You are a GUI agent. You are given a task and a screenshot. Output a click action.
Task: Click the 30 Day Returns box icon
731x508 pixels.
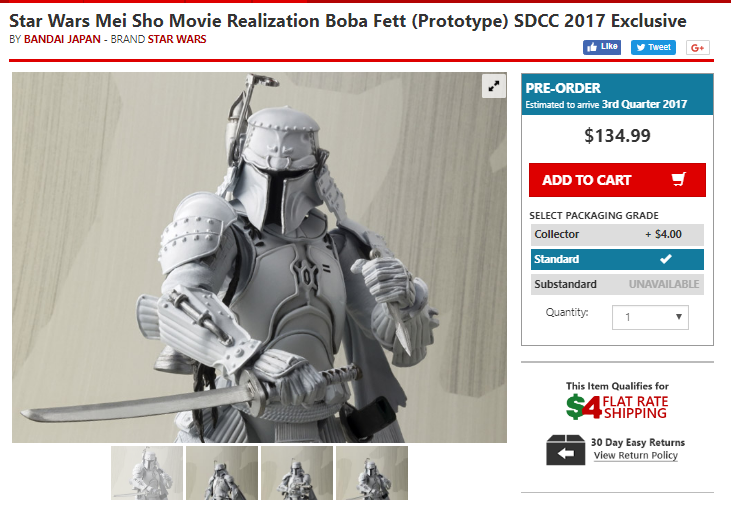(565, 450)
